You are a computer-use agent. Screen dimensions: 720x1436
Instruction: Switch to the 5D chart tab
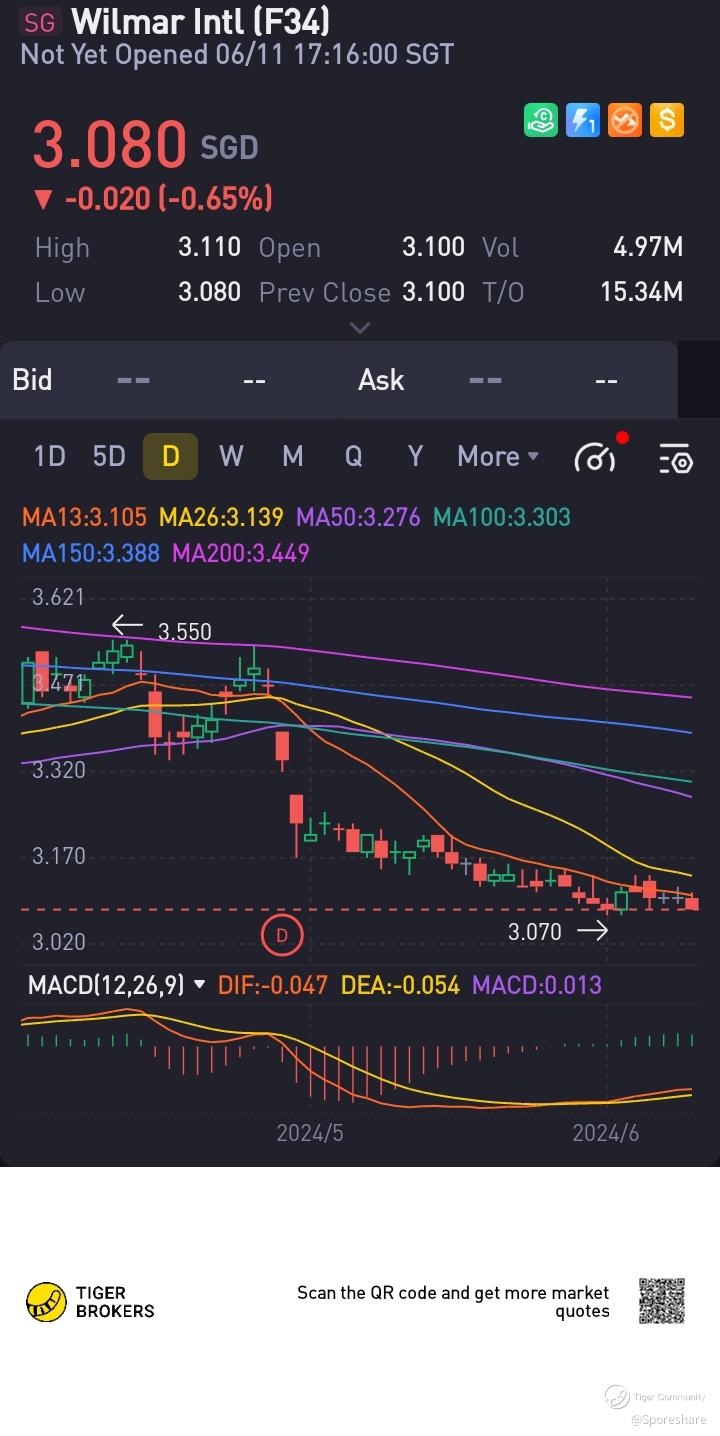(109, 456)
